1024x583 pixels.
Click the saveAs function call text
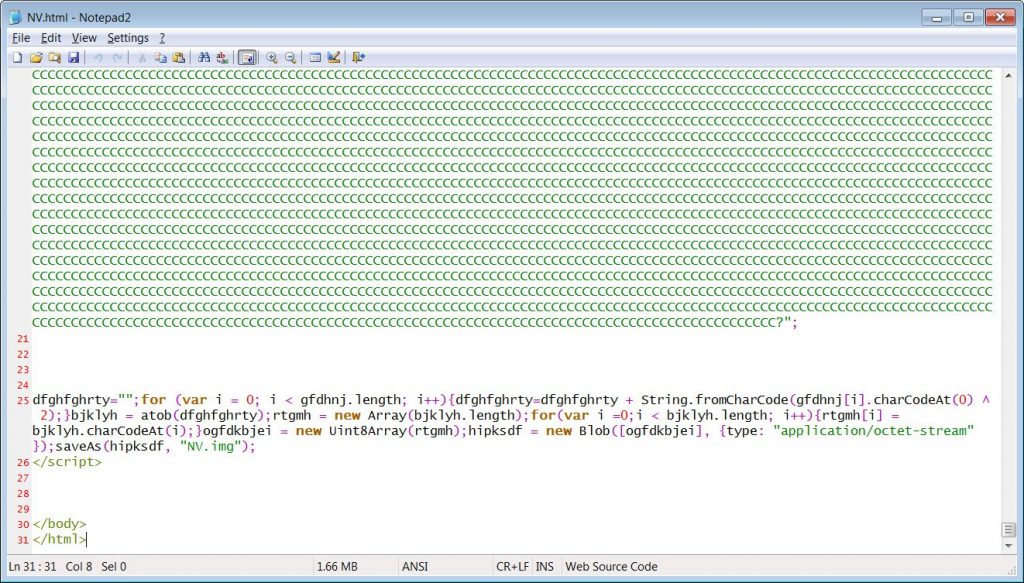[x=78, y=447]
